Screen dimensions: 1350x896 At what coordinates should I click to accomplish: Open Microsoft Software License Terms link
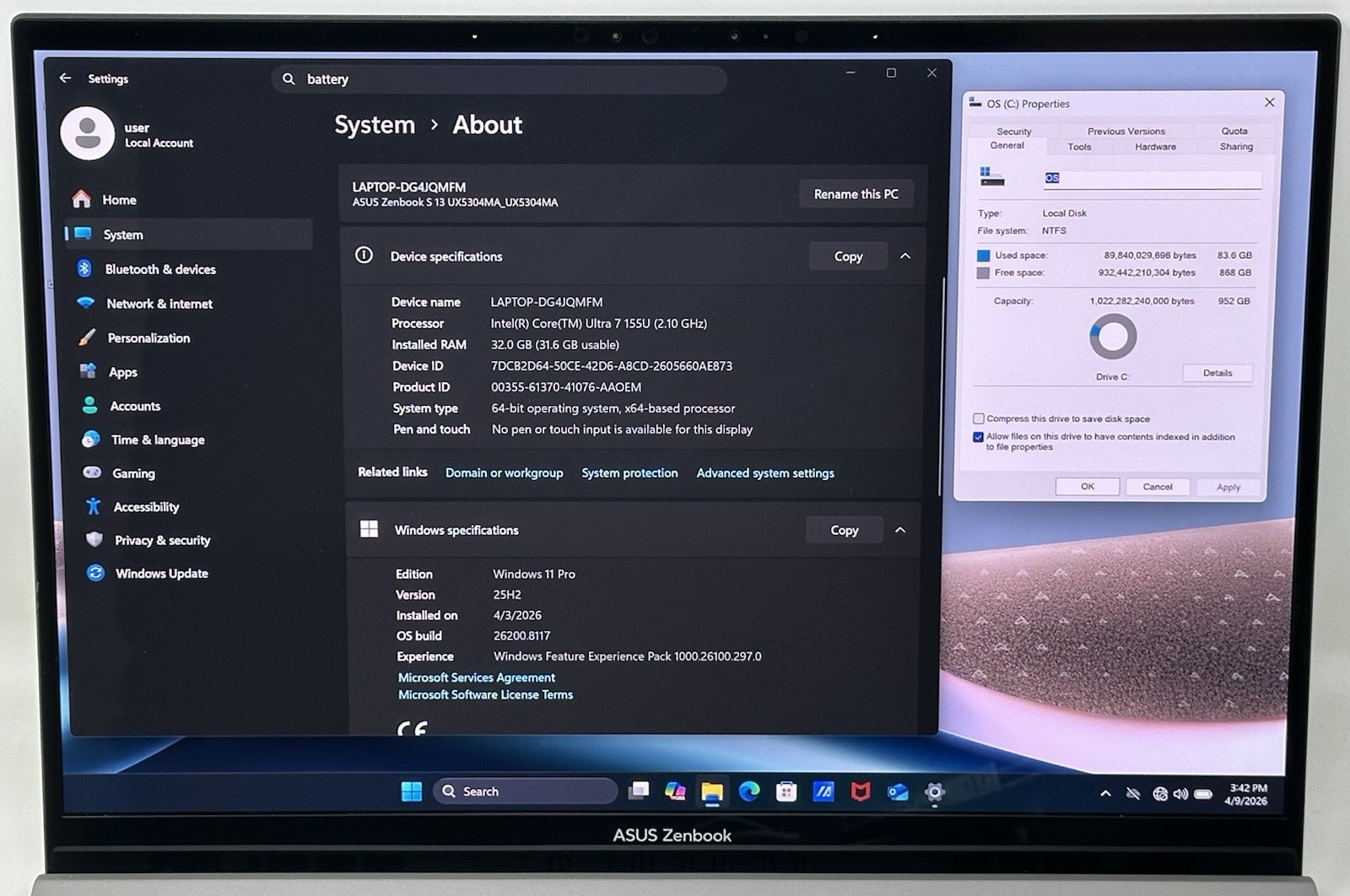click(x=485, y=694)
